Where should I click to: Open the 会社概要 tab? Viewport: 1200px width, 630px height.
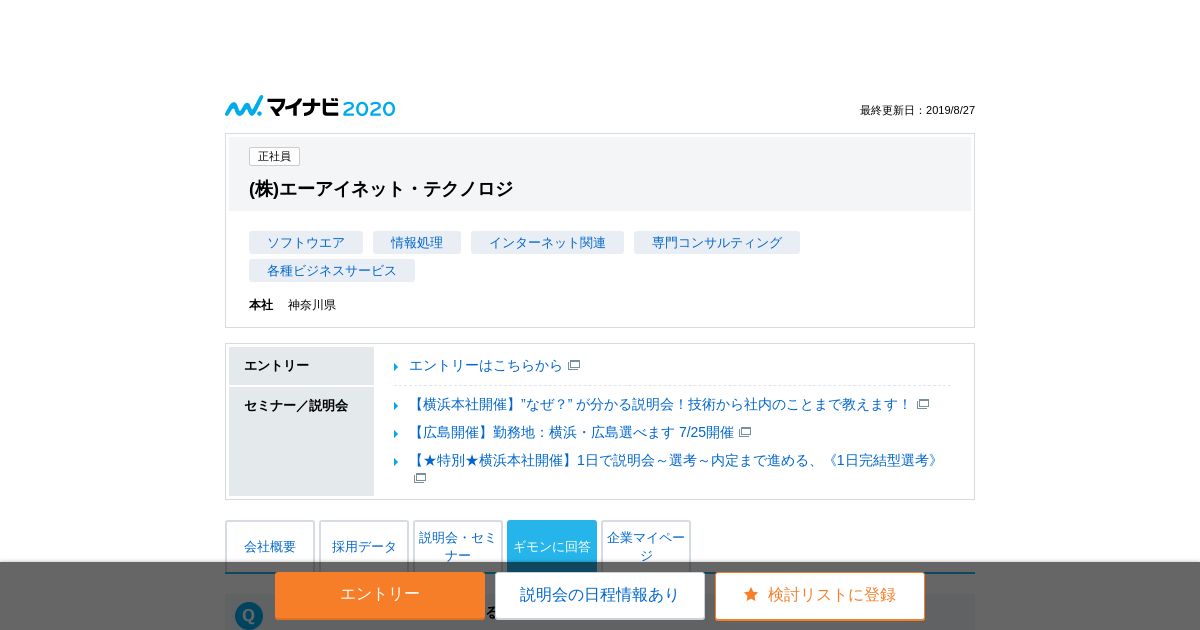pyautogui.click(x=270, y=546)
